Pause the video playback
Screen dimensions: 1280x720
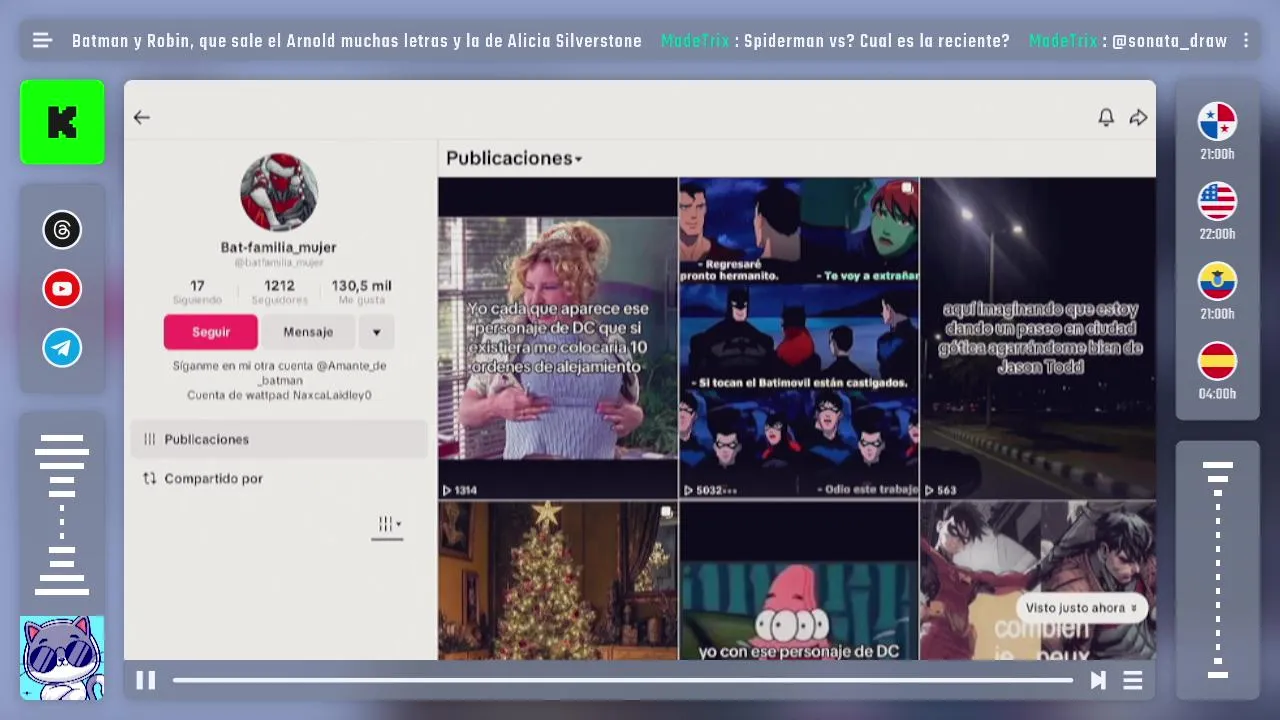pyautogui.click(x=146, y=680)
